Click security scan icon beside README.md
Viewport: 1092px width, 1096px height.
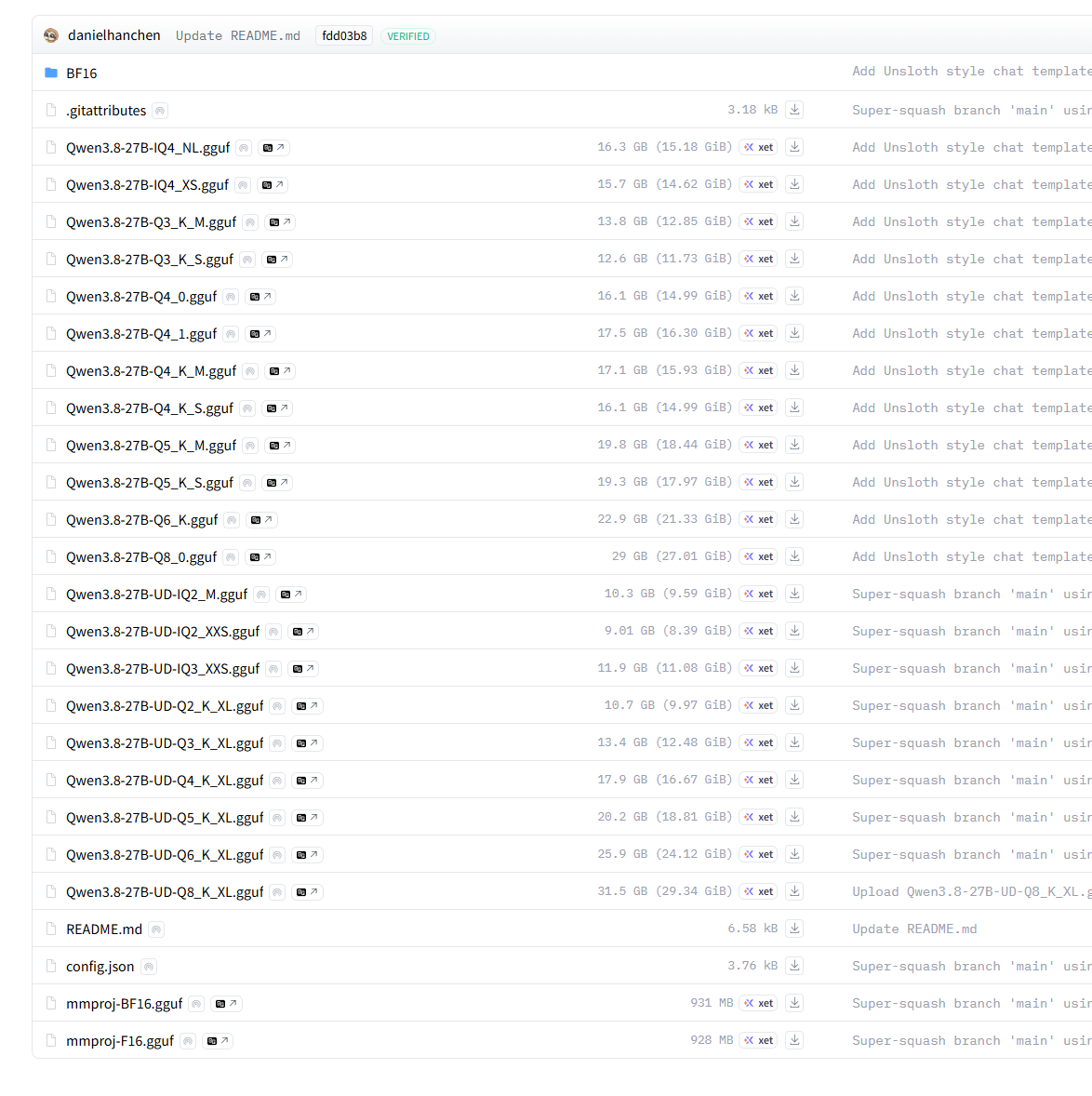point(156,929)
